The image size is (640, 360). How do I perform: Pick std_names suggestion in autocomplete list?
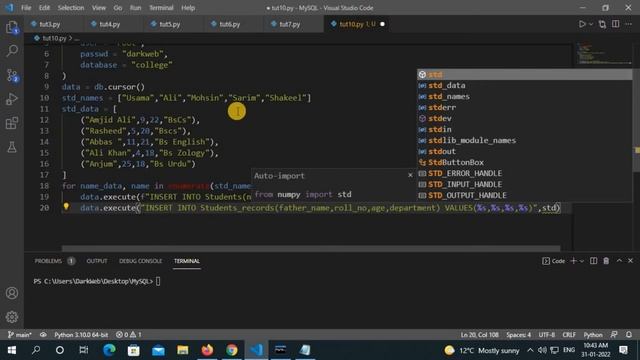point(524,97)
